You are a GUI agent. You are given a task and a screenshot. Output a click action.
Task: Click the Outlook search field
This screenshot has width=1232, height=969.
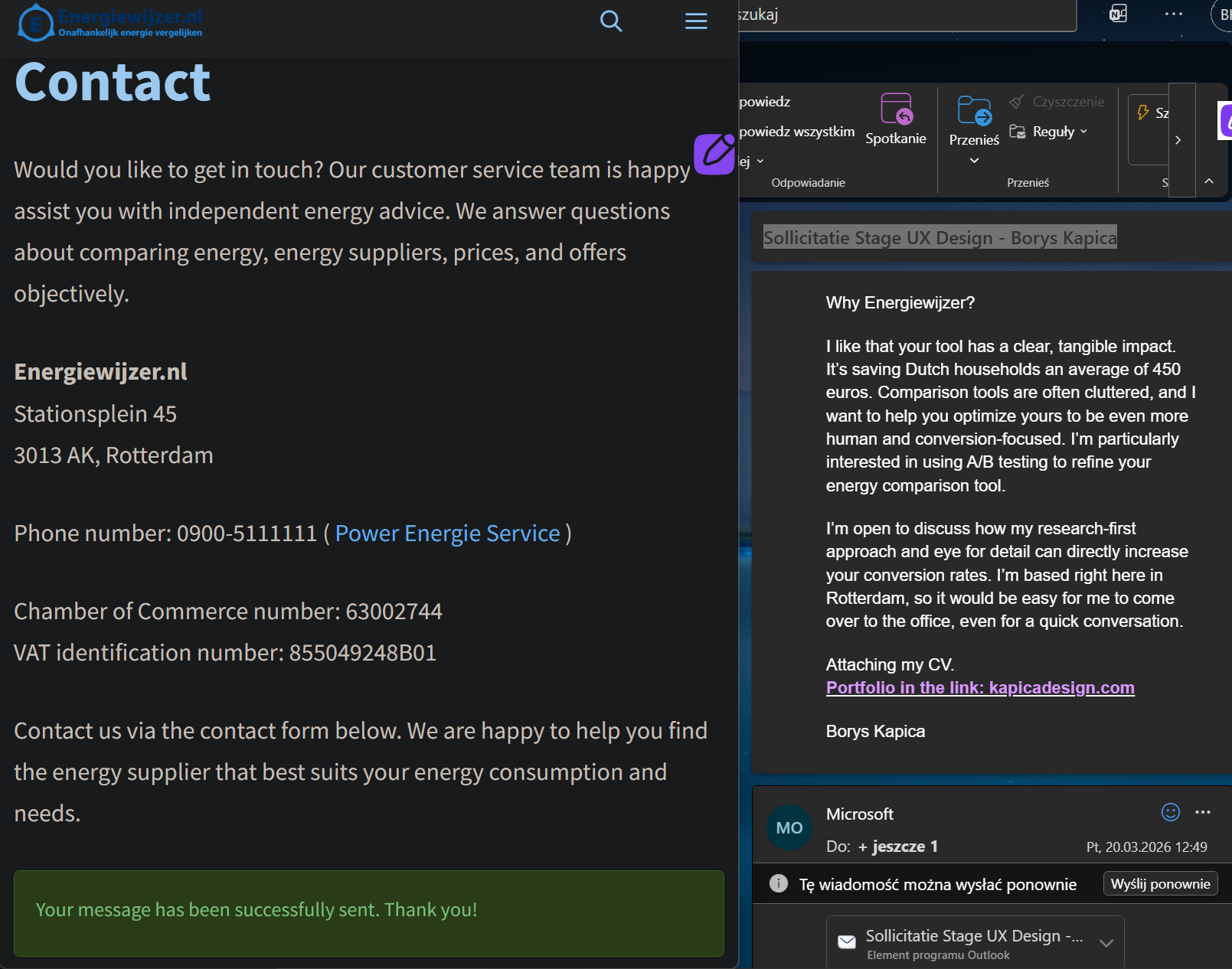click(x=904, y=15)
